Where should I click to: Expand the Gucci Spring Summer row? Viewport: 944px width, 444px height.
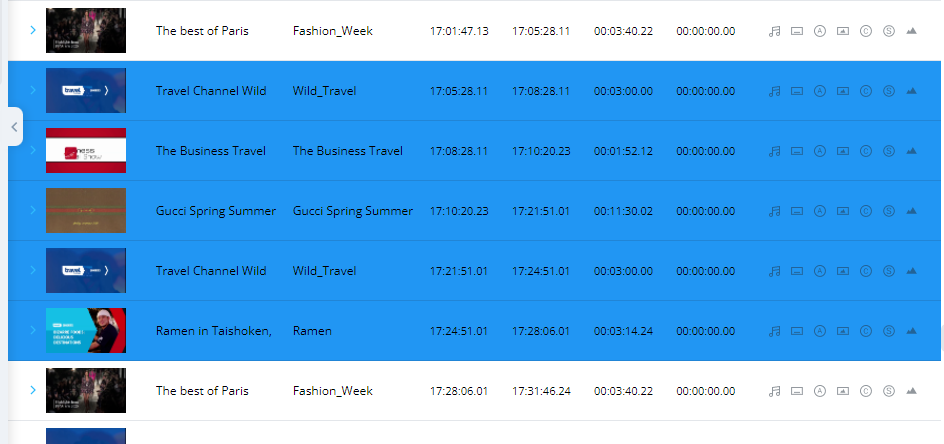tap(33, 211)
